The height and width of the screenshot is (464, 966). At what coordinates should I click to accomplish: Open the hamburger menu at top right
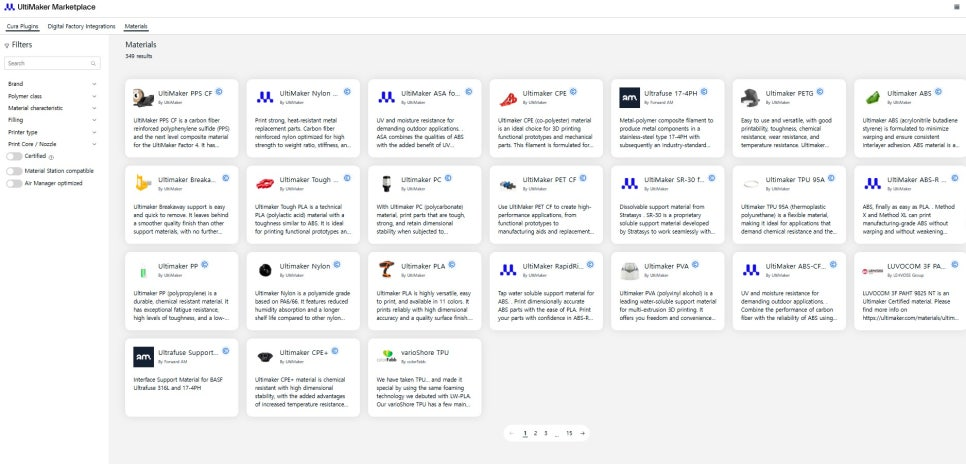tap(957, 7)
